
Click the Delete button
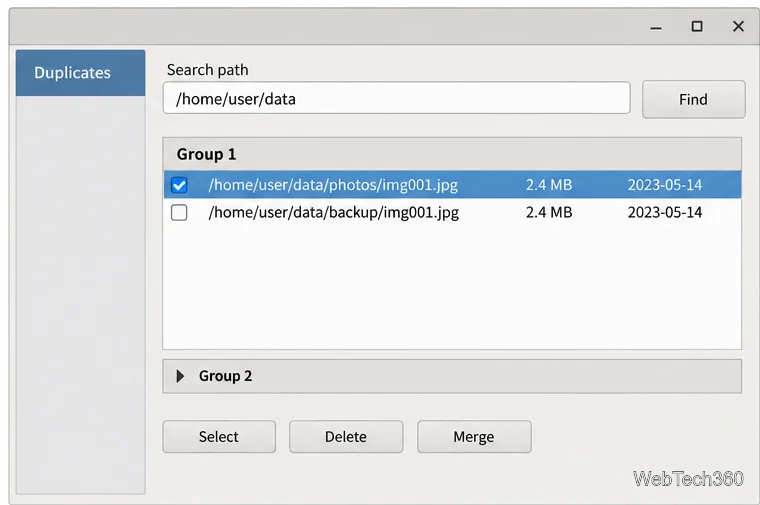(346, 437)
